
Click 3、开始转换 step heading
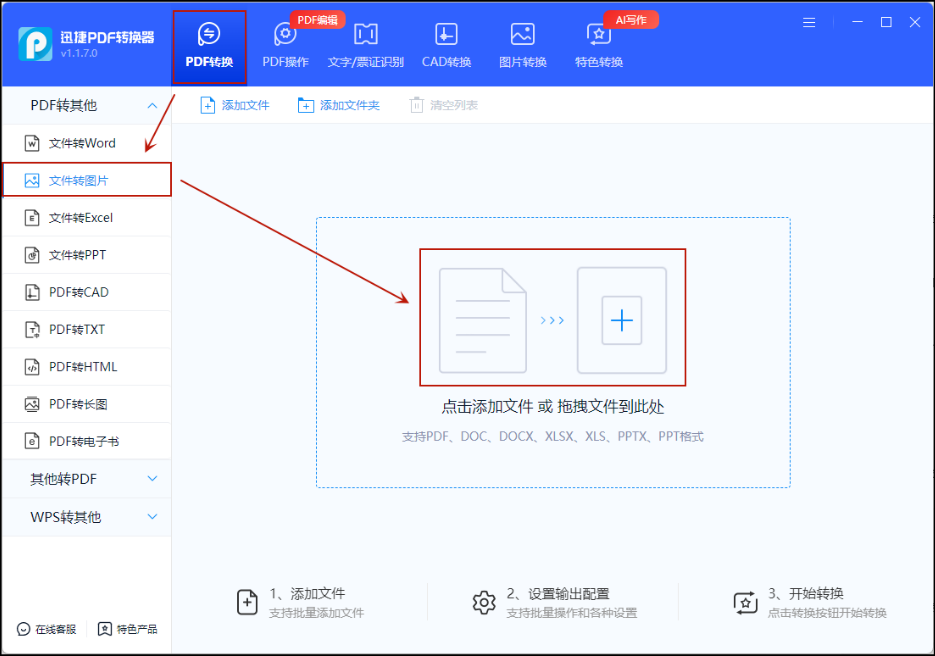coord(806,593)
